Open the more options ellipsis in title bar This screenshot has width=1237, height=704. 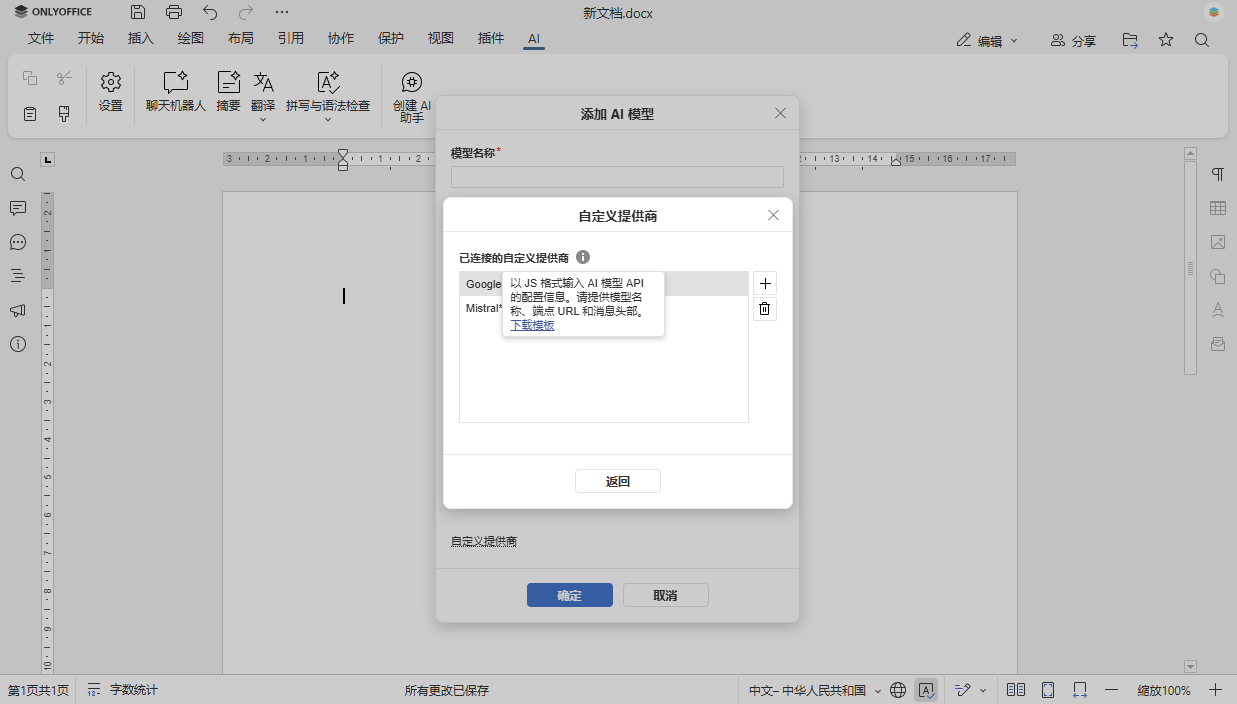pos(282,13)
